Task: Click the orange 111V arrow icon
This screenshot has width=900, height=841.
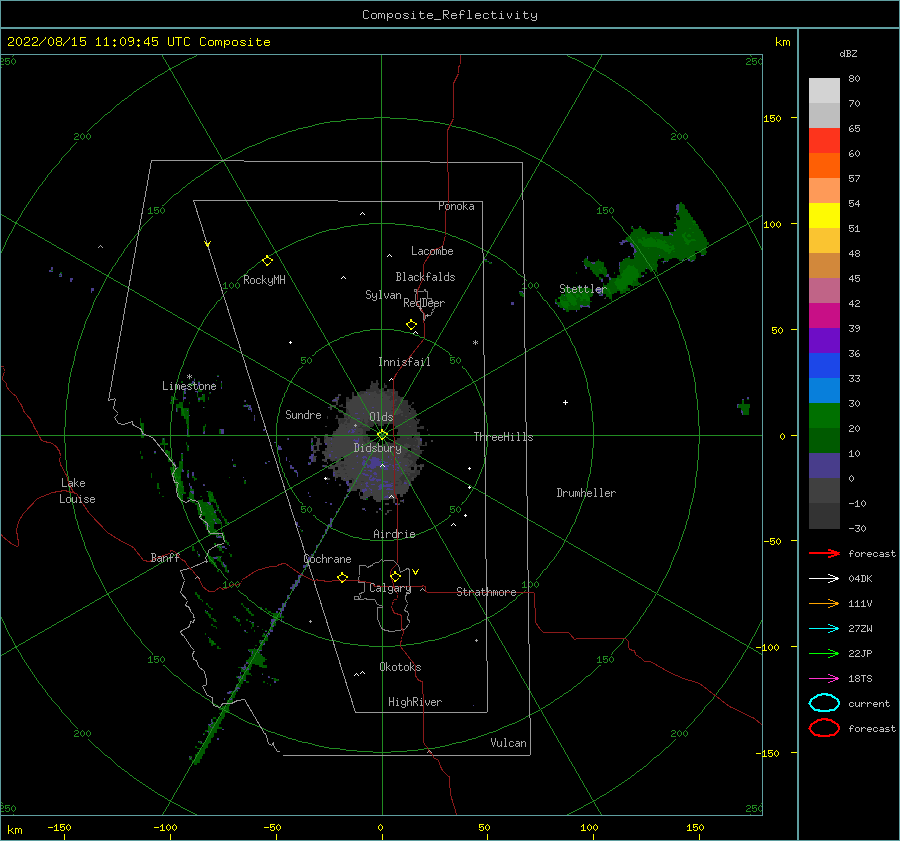Action: [824, 603]
